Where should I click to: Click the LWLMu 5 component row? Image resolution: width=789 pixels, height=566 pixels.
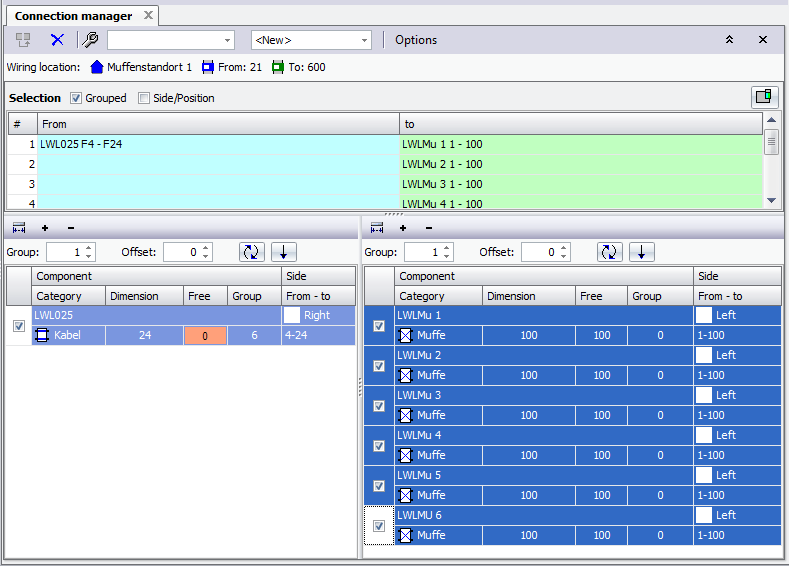tap(543, 475)
